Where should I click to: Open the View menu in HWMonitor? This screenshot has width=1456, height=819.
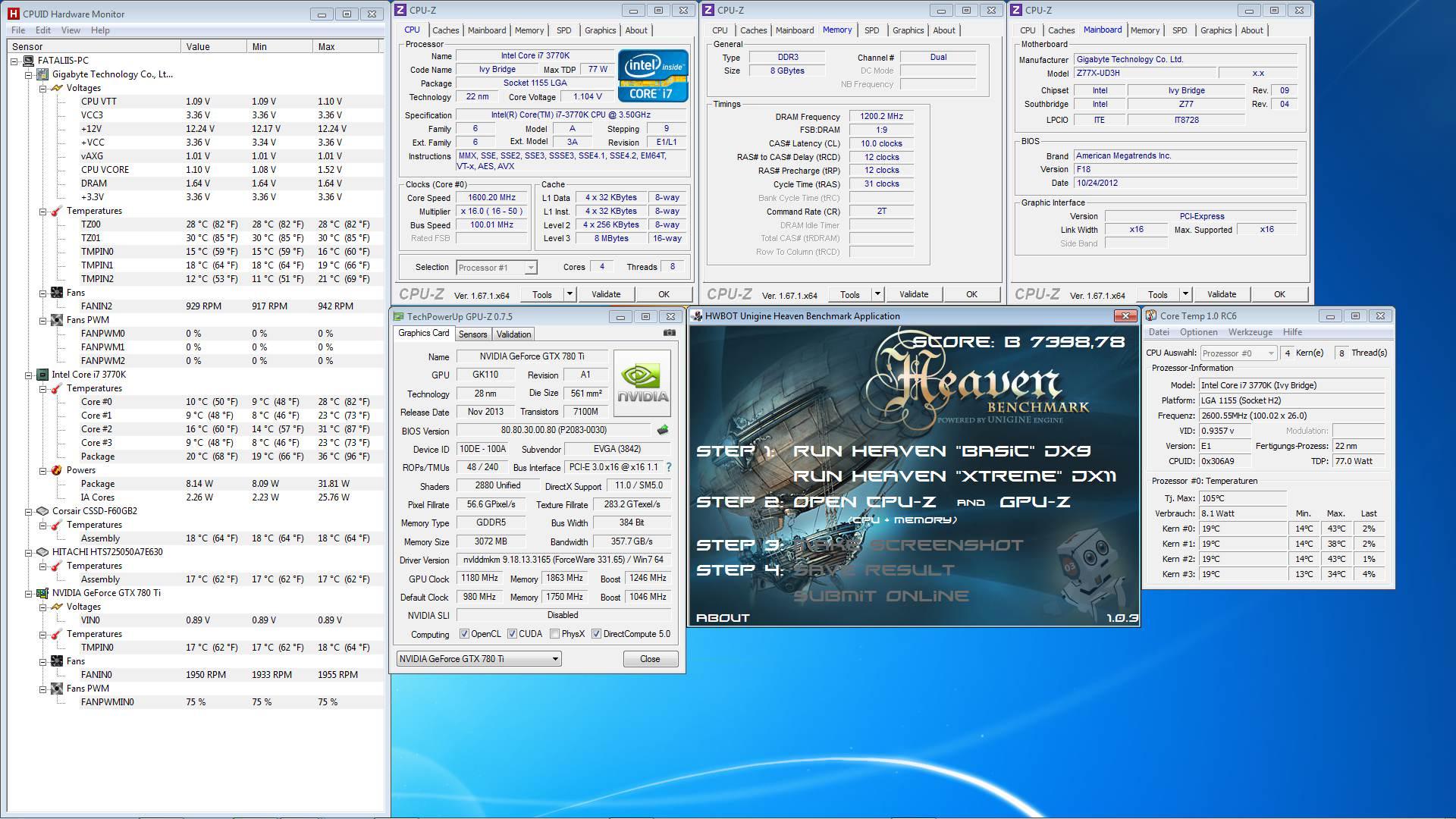click(x=71, y=30)
